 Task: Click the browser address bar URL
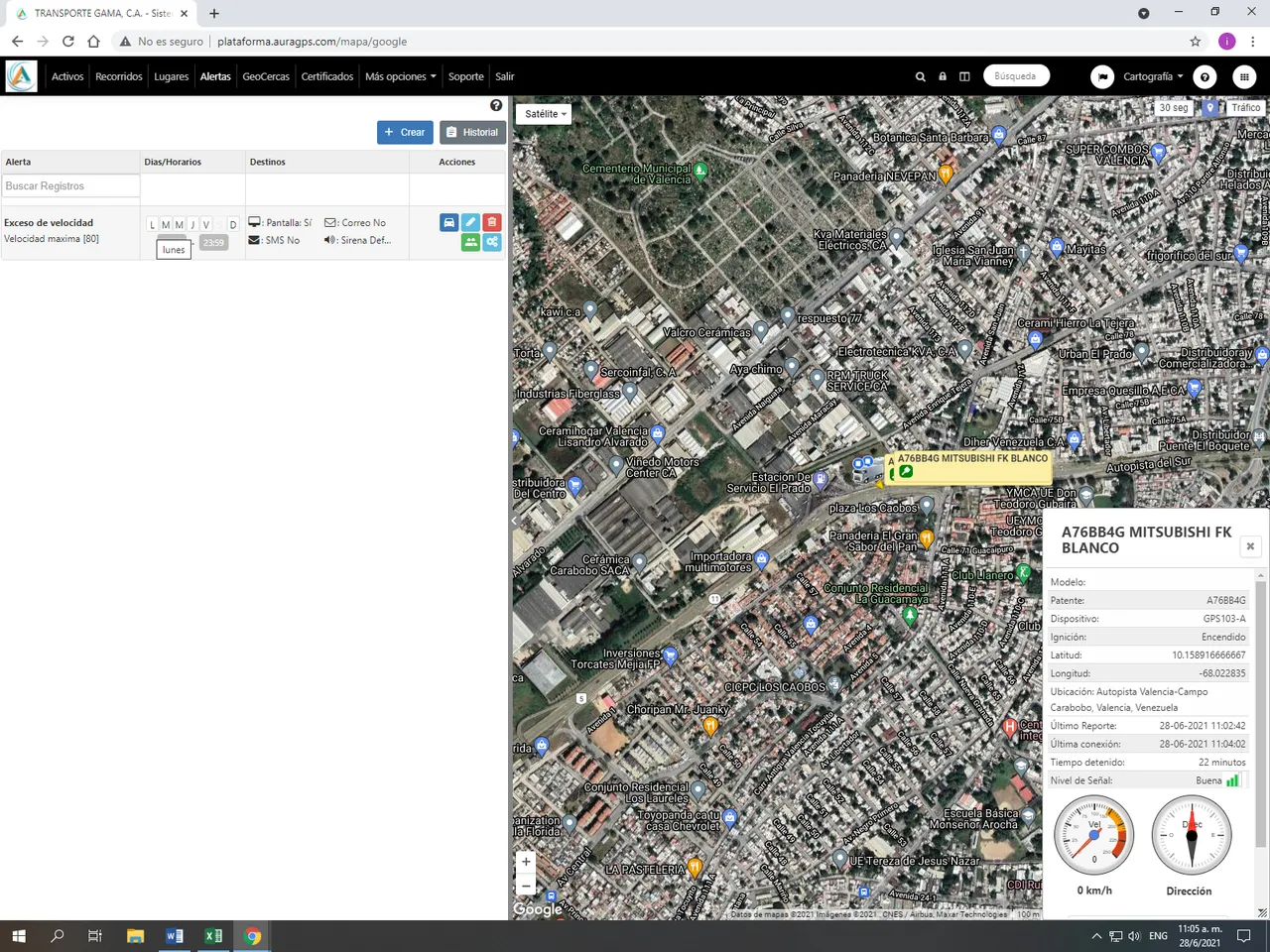point(312,42)
